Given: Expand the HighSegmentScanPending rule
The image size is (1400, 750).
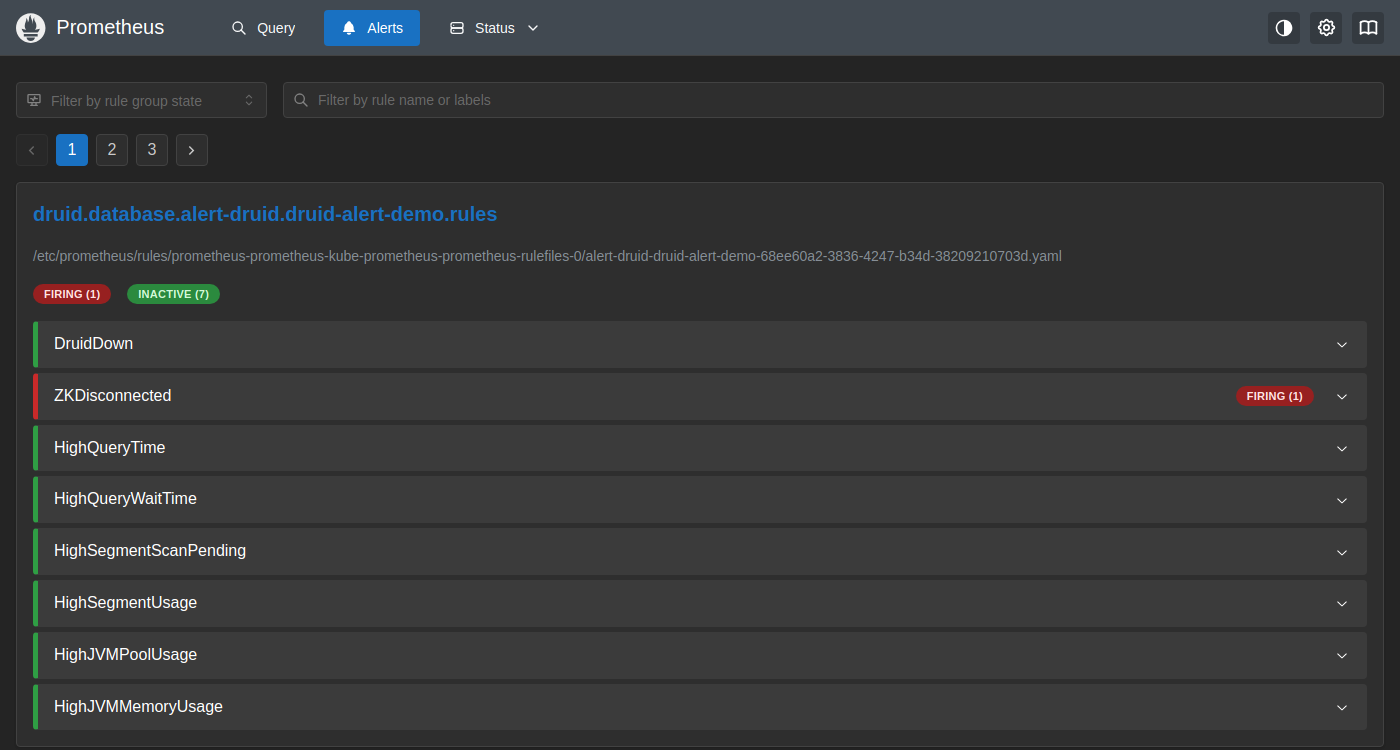Looking at the screenshot, I should pyautogui.click(x=700, y=551).
